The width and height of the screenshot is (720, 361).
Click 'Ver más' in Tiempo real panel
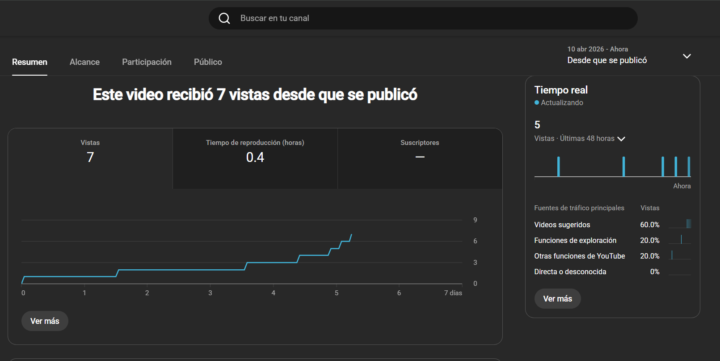[x=557, y=299]
